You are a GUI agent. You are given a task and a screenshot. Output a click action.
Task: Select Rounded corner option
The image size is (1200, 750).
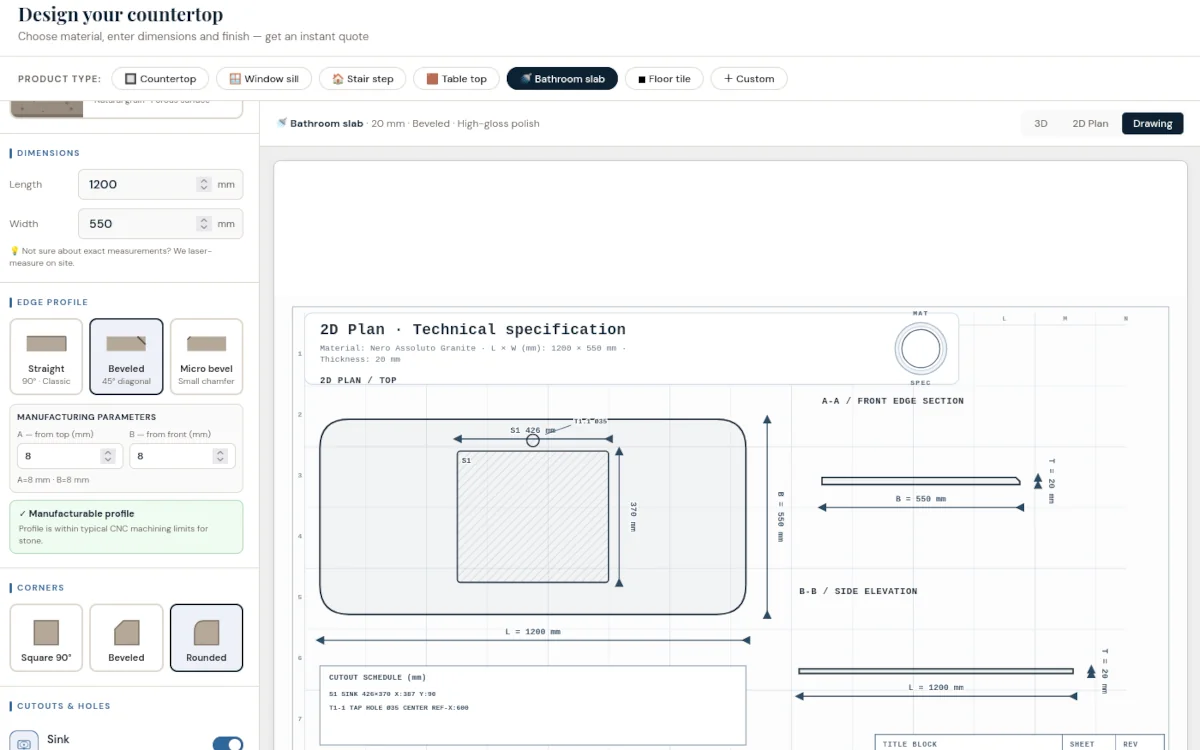coord(206,638)
